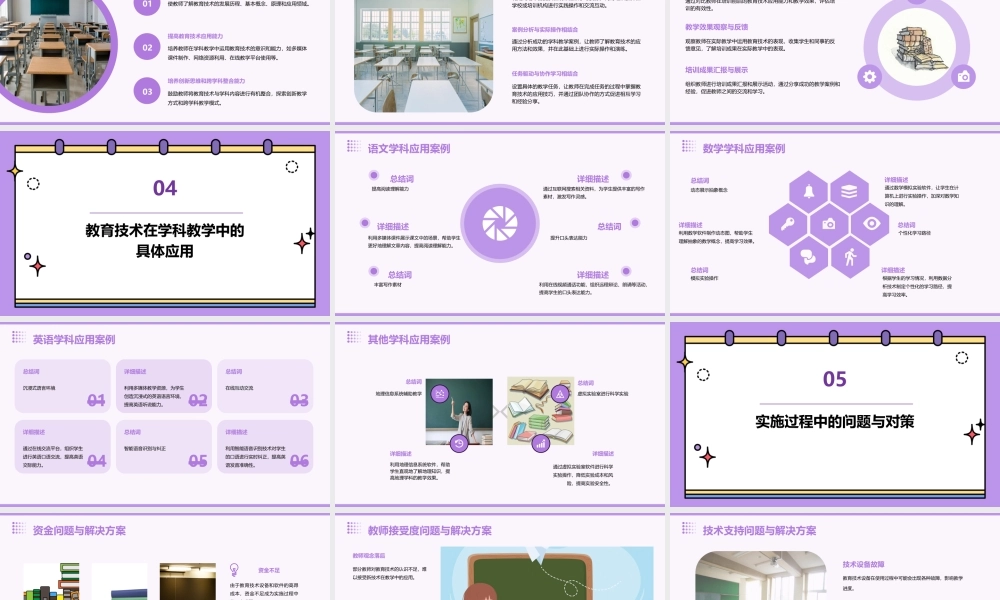Click the picture icon on the teacher photo
Image resolution: width=1000 pixels, height=600 pixels.
coord(440,393)
